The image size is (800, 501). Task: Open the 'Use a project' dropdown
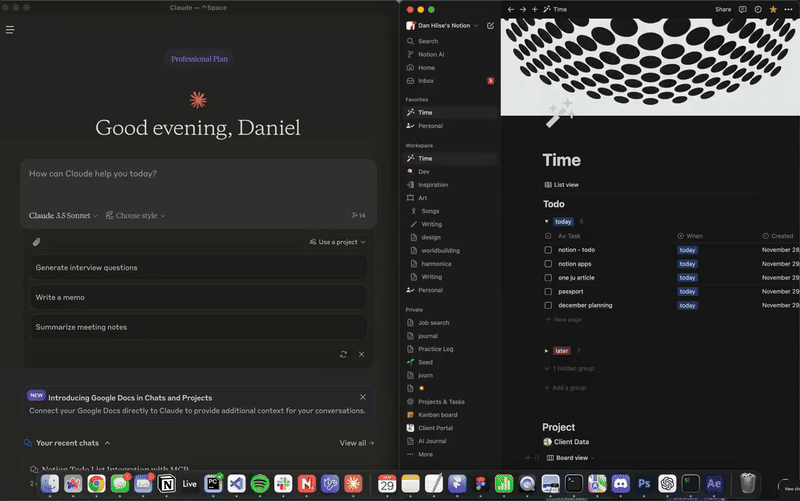(337, 242)
